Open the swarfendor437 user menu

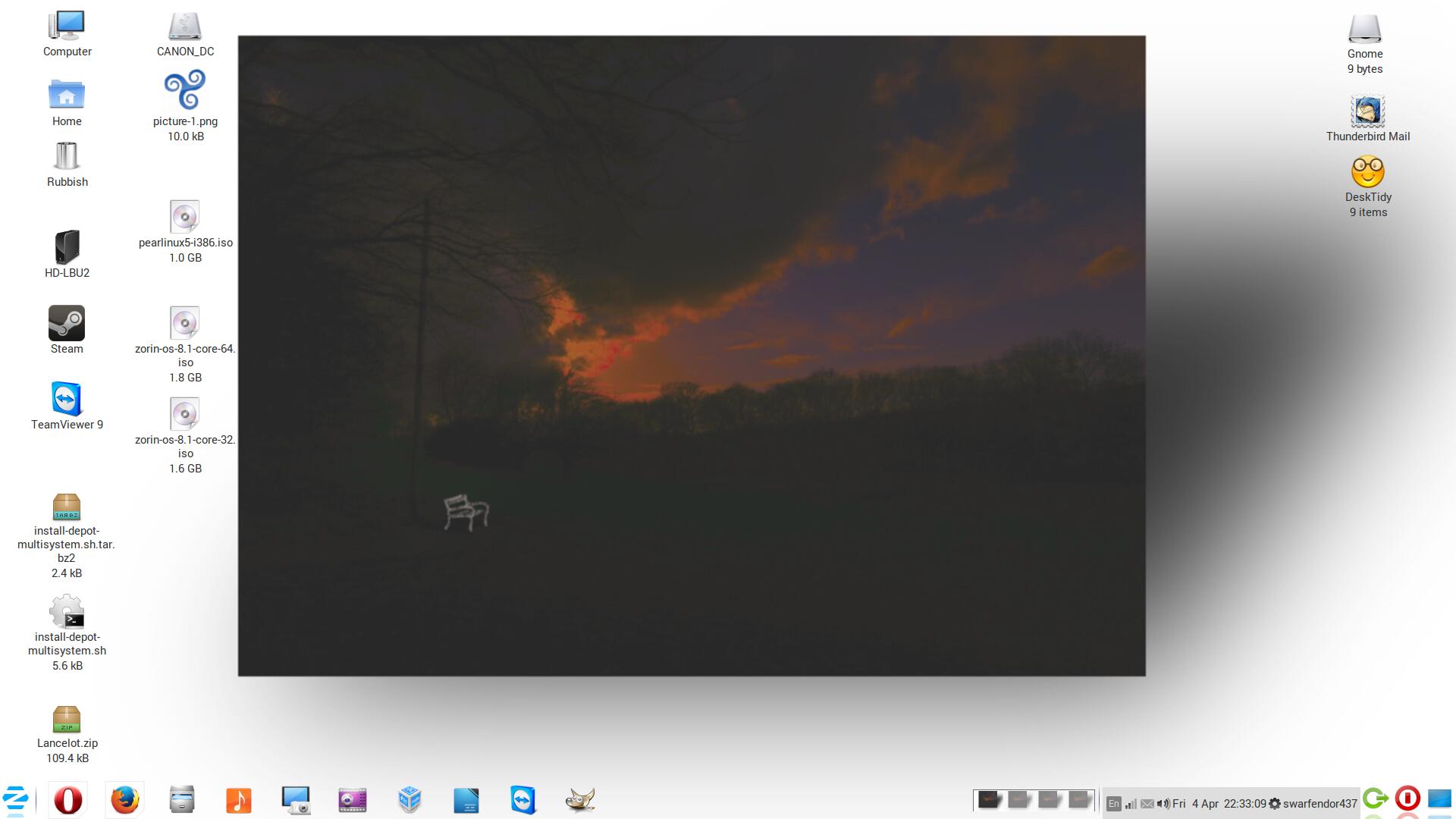(1319, 804)
